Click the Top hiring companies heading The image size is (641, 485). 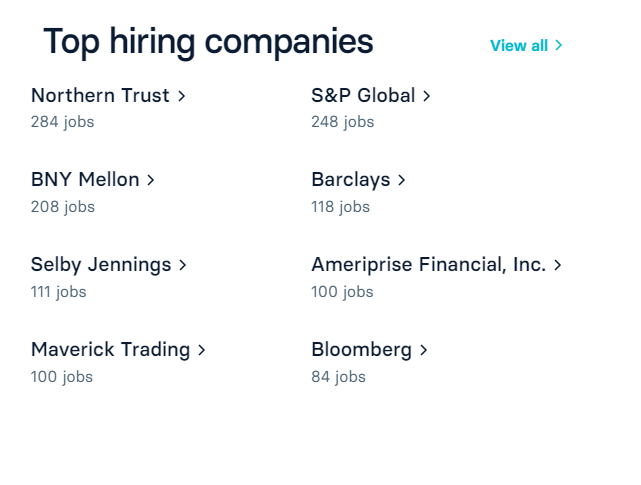tap(208, 42)
